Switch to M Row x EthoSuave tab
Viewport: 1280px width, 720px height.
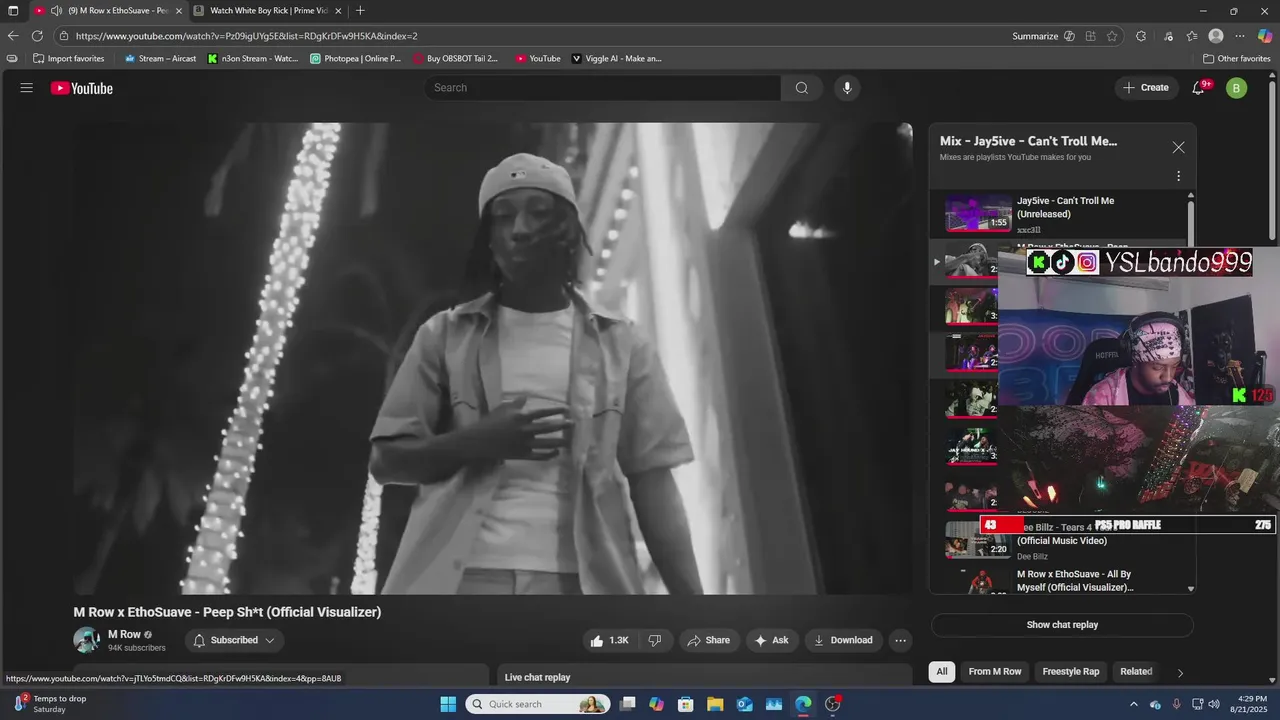pos(108,11)
